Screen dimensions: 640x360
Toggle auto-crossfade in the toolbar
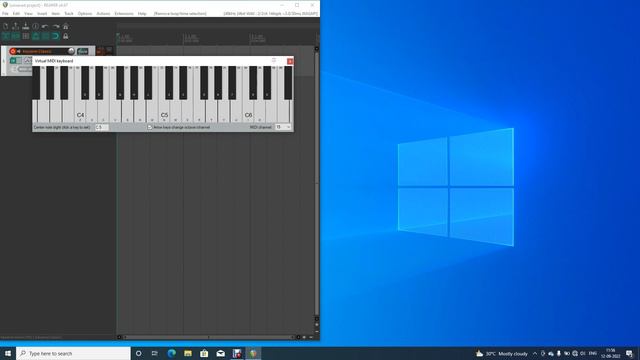[x=5, y=36]
